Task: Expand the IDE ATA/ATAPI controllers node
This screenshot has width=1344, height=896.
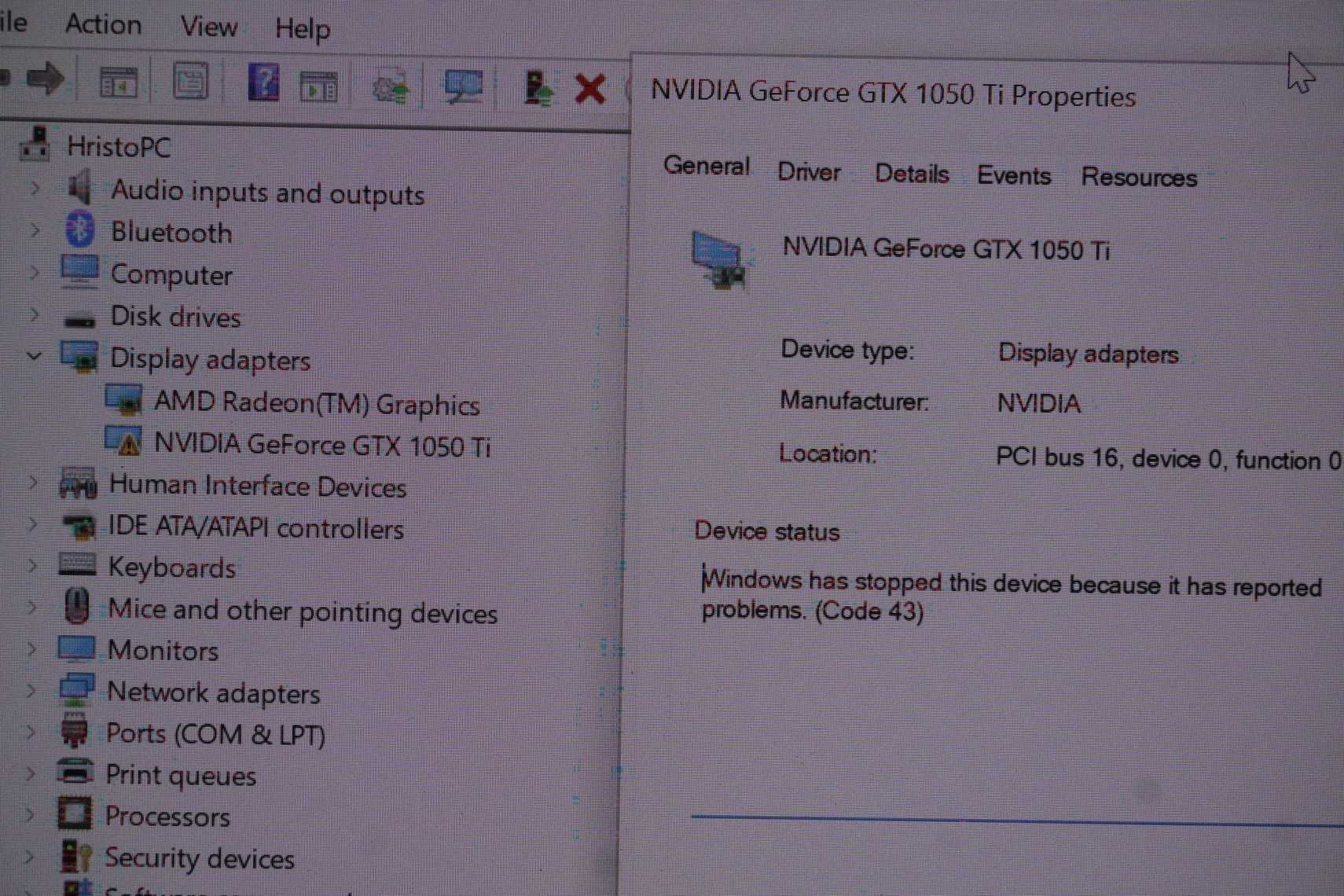Action: click(32, 523)
